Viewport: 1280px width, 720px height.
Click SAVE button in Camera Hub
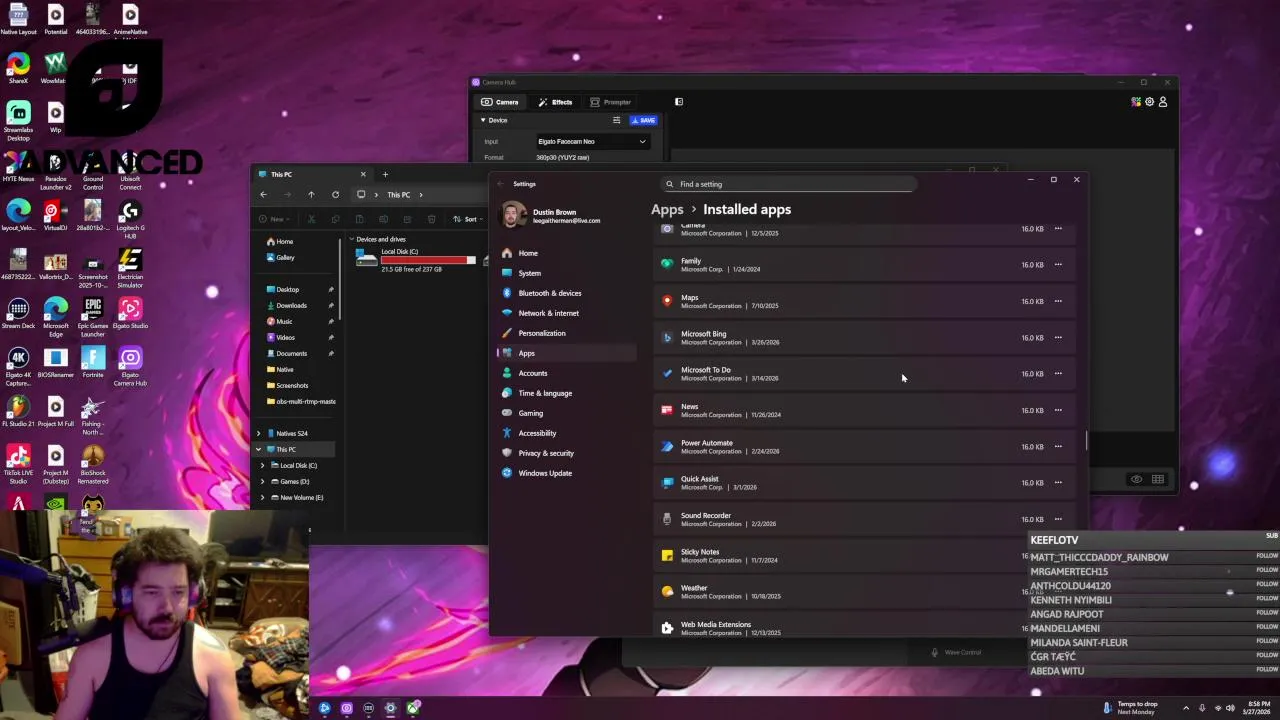[643, 120]
